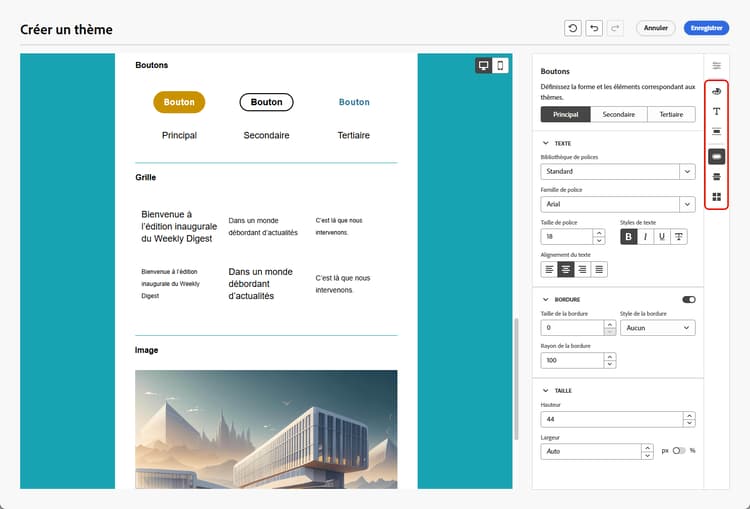Select the Tertiaire tab
The width and height of the screenshot is (750, 509).
(671, 114)
